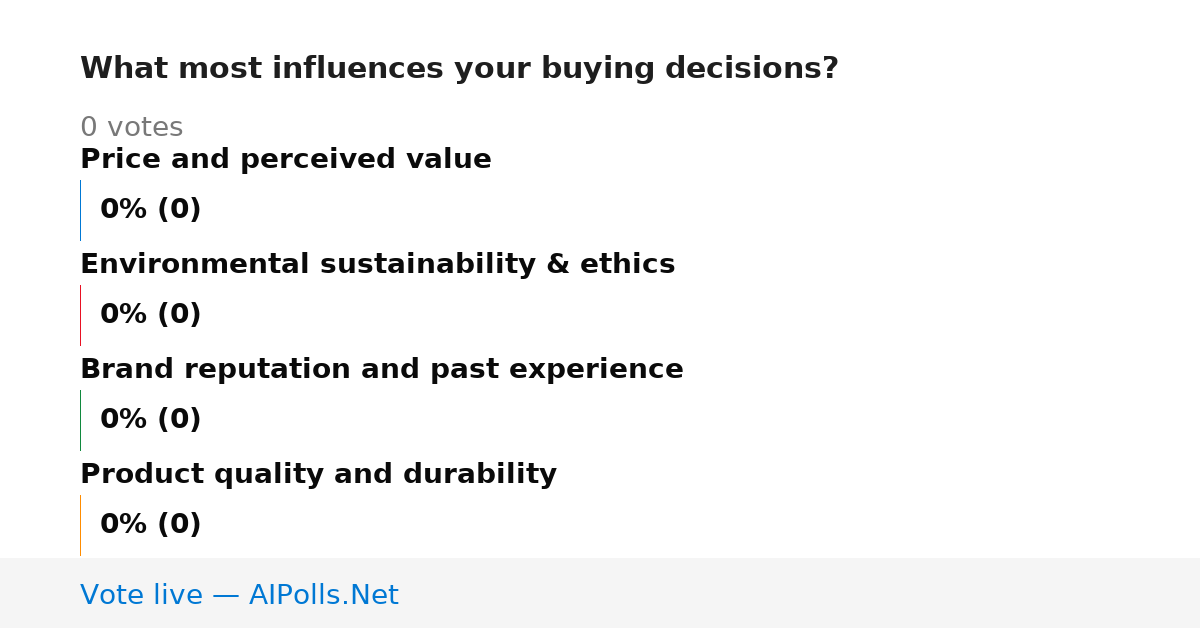This screenshot has height=628, width=1200.
Task: Open the Vote live — AIPolls.Net link
Action: [239, 595]
